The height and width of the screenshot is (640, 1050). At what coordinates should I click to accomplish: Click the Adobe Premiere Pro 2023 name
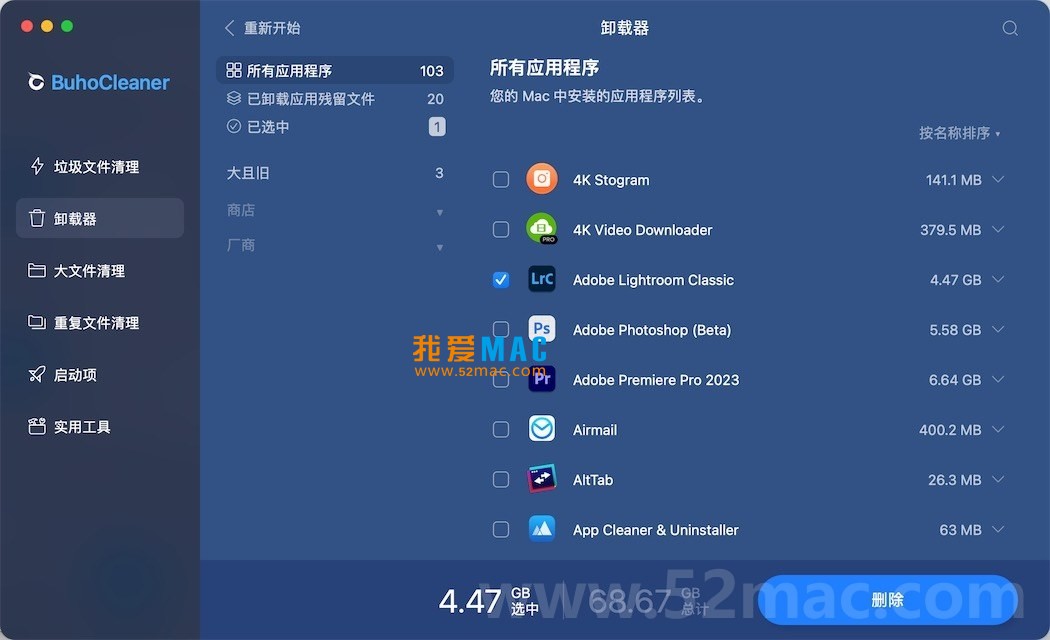(x=656, y=380)
